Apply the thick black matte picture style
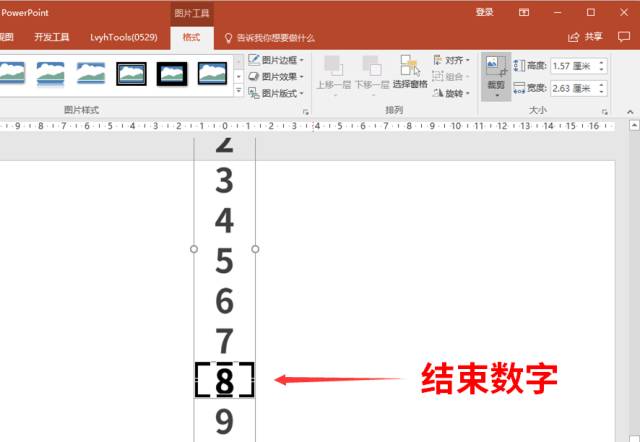Screen dimensions: 640x442 172,74
